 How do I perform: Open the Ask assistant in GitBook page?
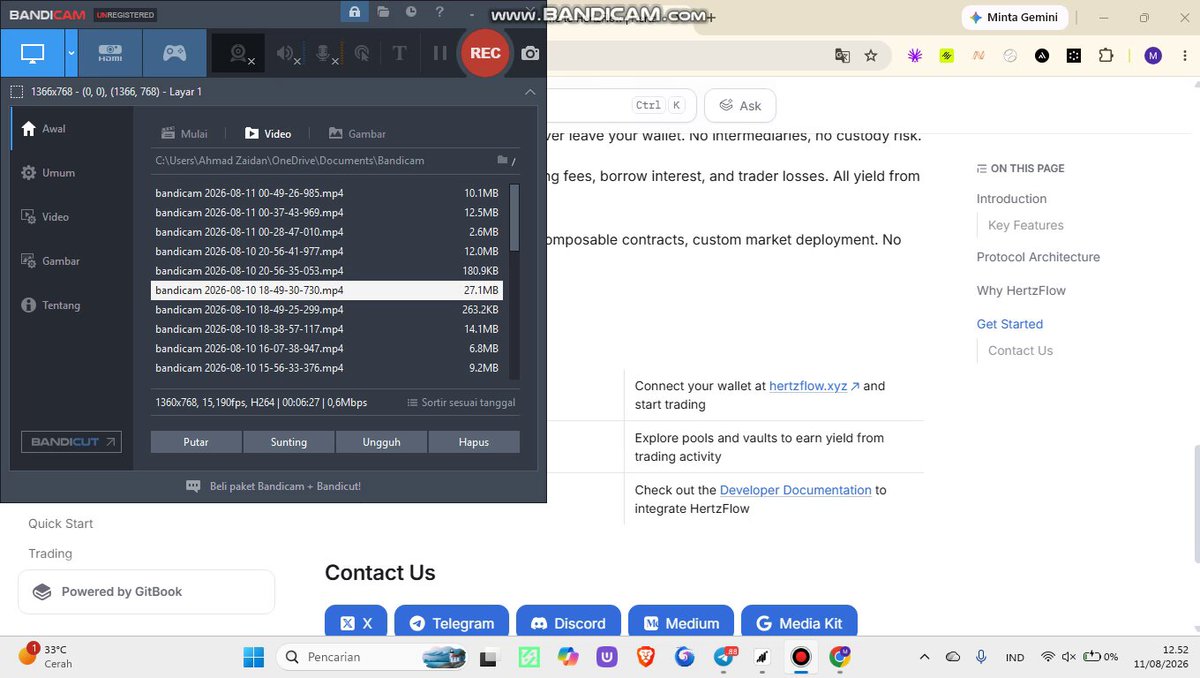click(x=740, y=105)
